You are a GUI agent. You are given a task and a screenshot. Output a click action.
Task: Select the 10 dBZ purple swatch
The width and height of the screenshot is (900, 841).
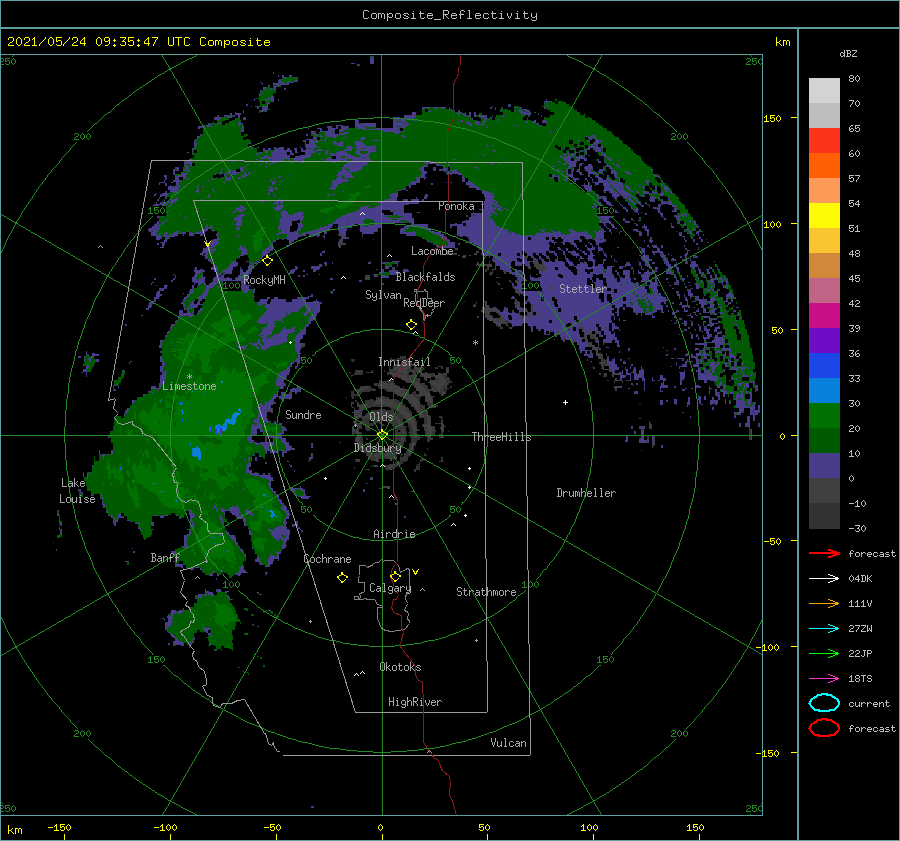[824, 466]
